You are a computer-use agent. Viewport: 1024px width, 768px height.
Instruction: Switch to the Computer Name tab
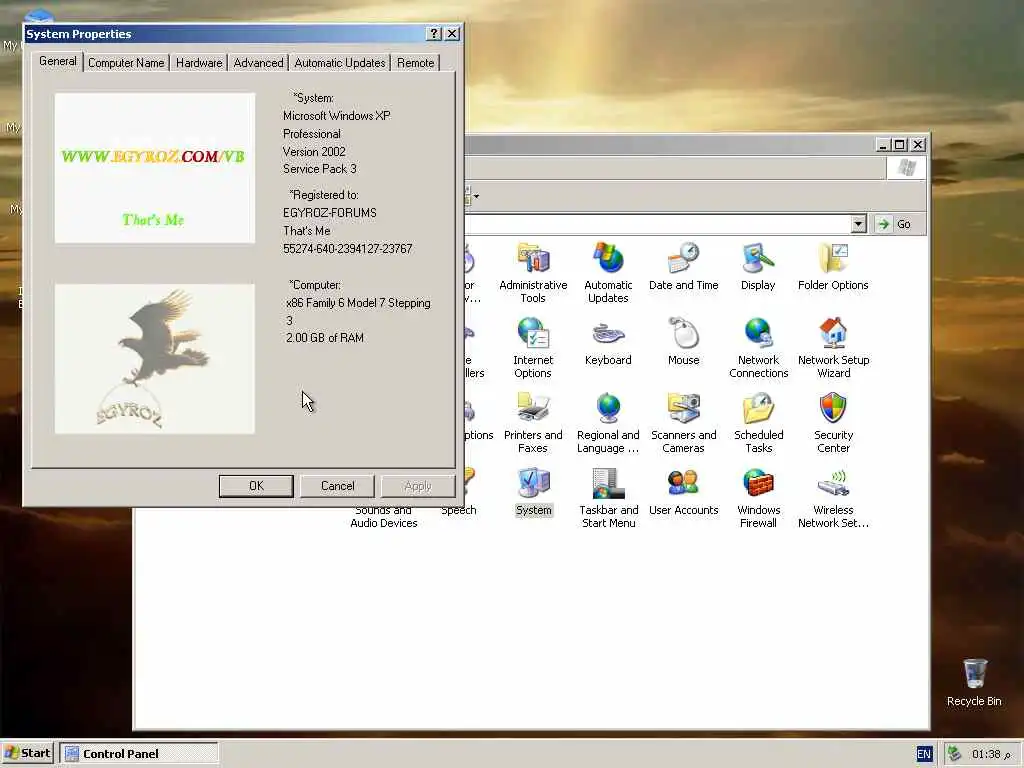(x=126, y=63)
